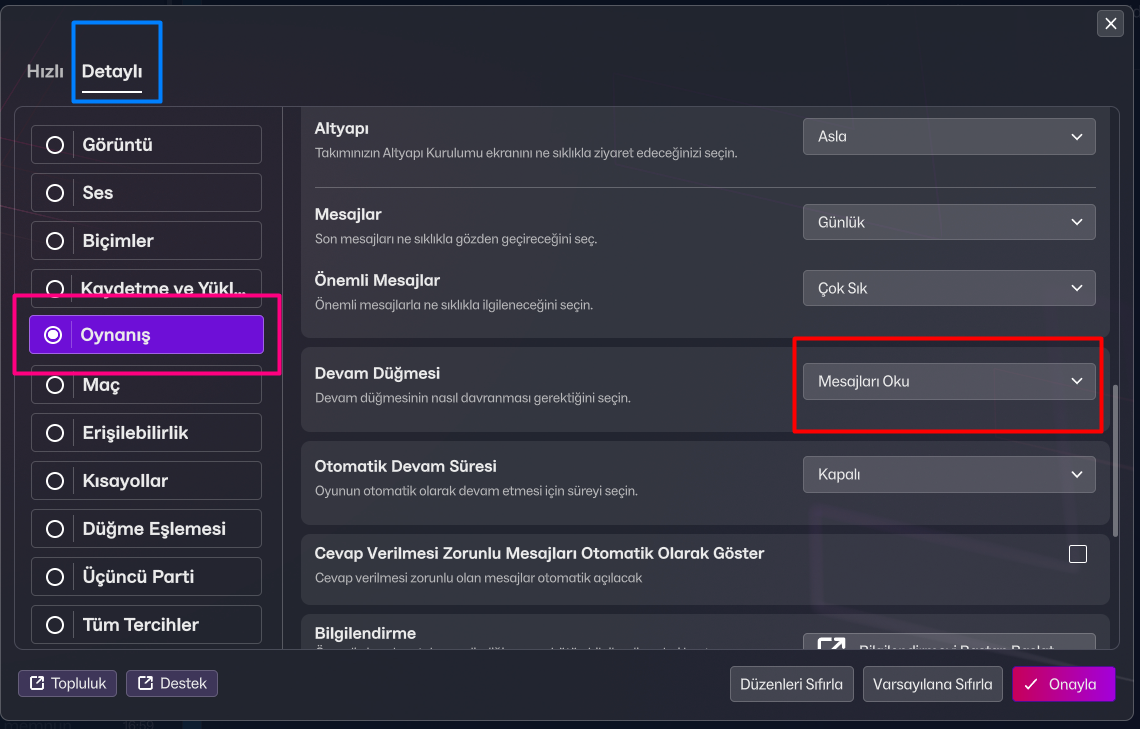
Task: Click the Bilgilendirme heading text
Action: tap(365, 633)
